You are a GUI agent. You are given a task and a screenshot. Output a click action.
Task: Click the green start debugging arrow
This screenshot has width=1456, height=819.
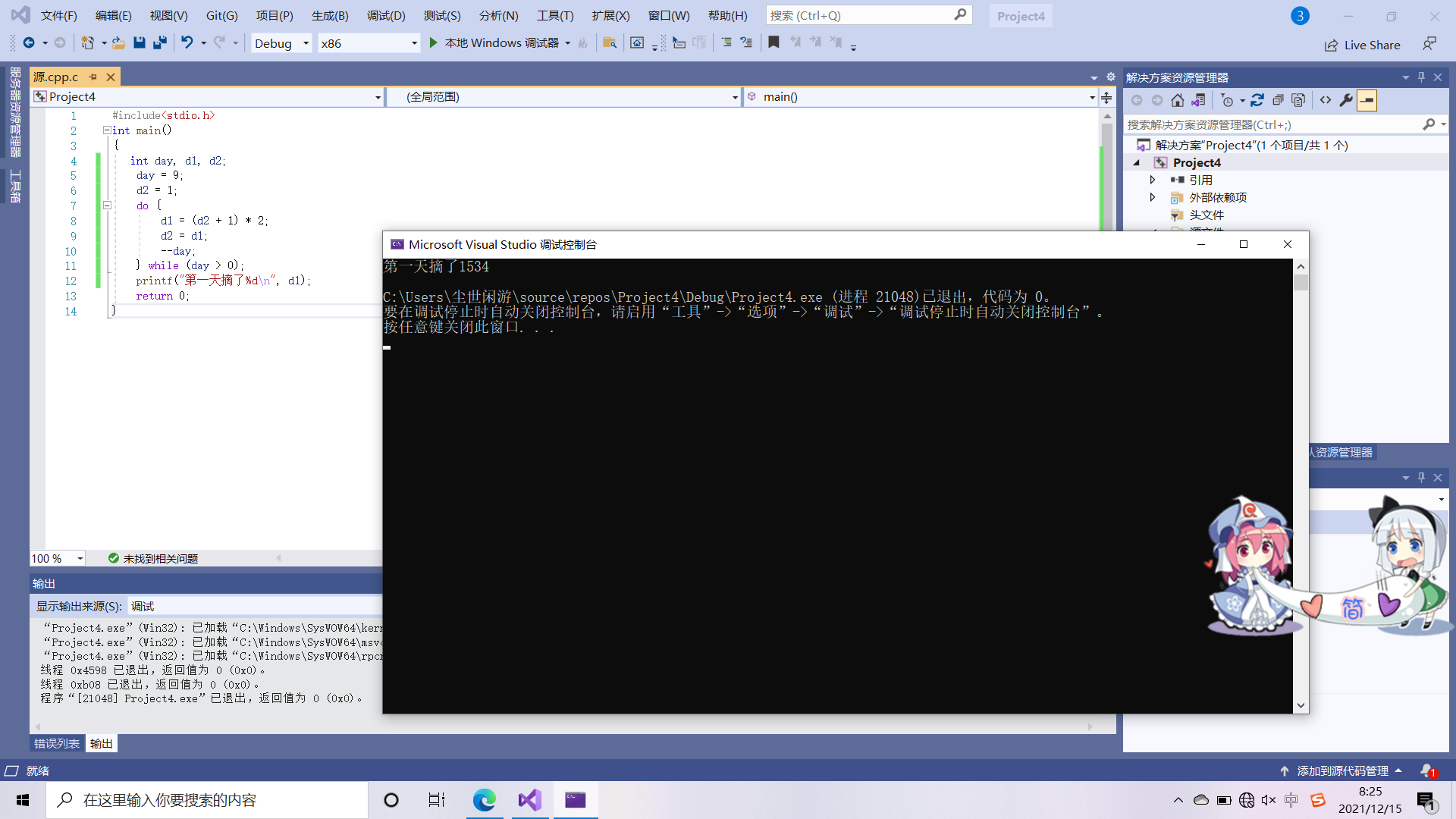click(x=433, y=43)
